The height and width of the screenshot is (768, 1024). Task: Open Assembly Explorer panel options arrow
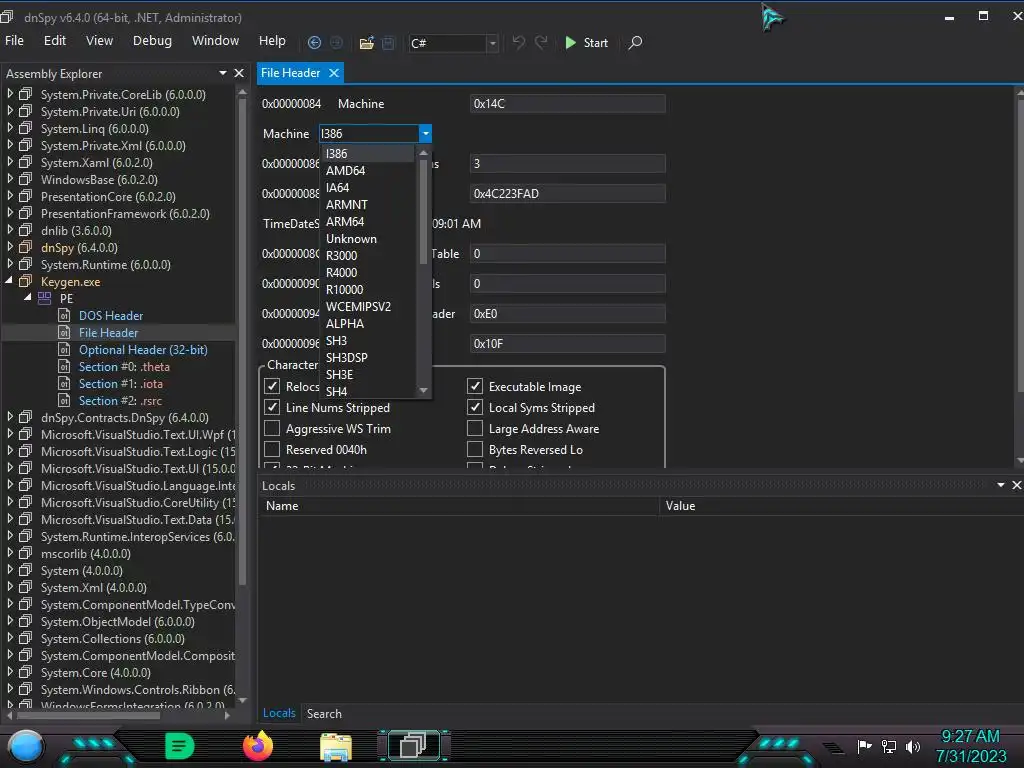point(223,73)
